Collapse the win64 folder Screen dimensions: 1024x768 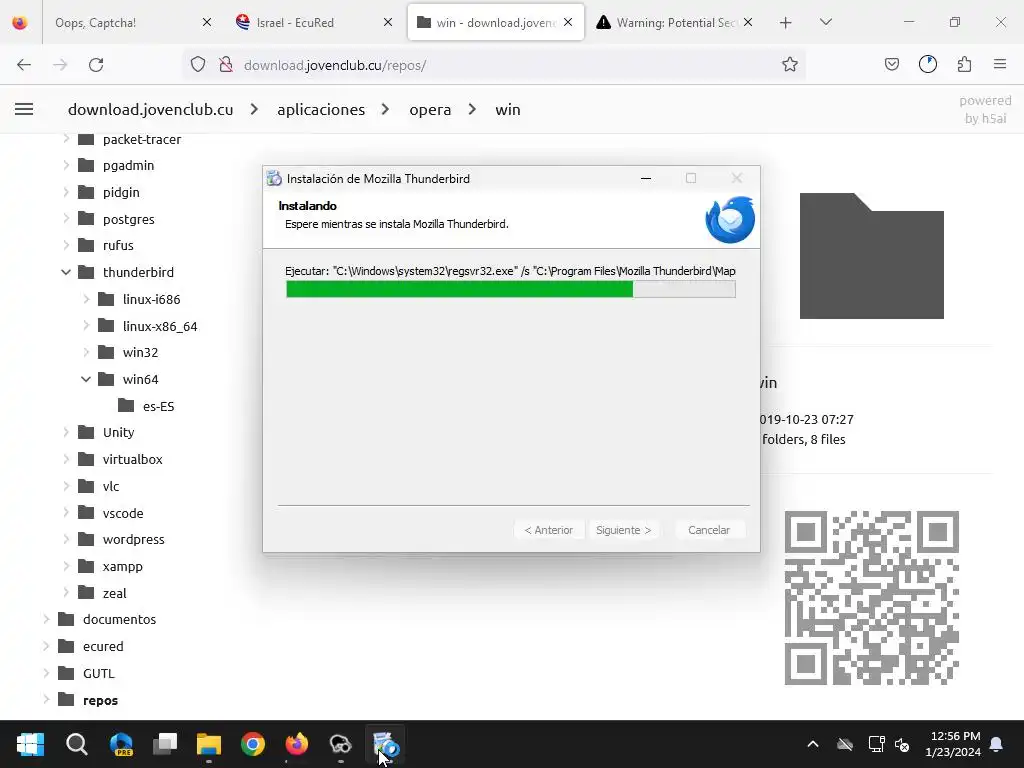[x=86, y=379]
